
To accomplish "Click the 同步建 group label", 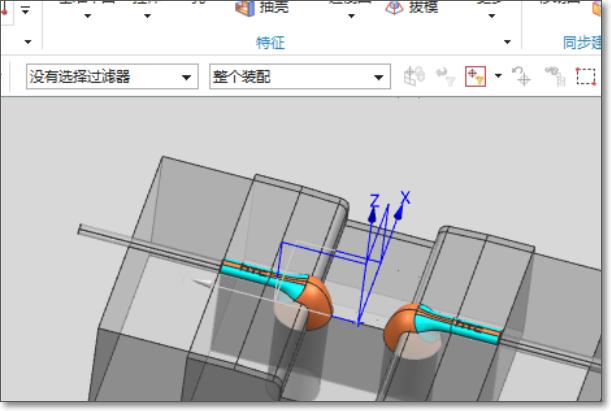I will click(x=582, y=42).
